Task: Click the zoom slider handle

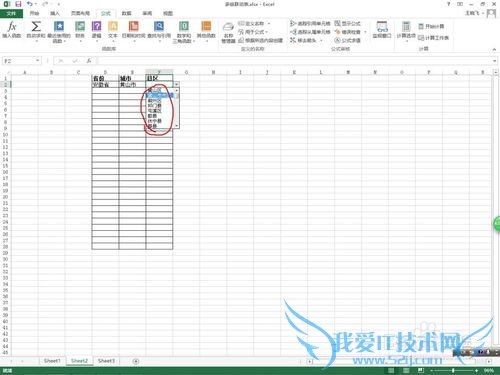Action: pos(453,371)
